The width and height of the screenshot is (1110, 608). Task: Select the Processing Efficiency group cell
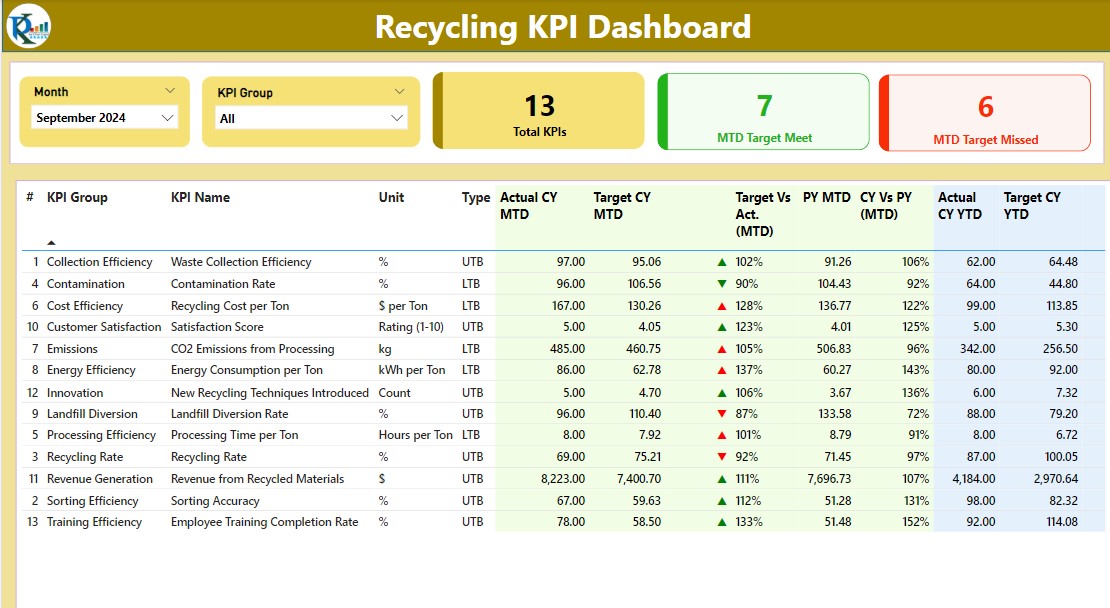101,435
